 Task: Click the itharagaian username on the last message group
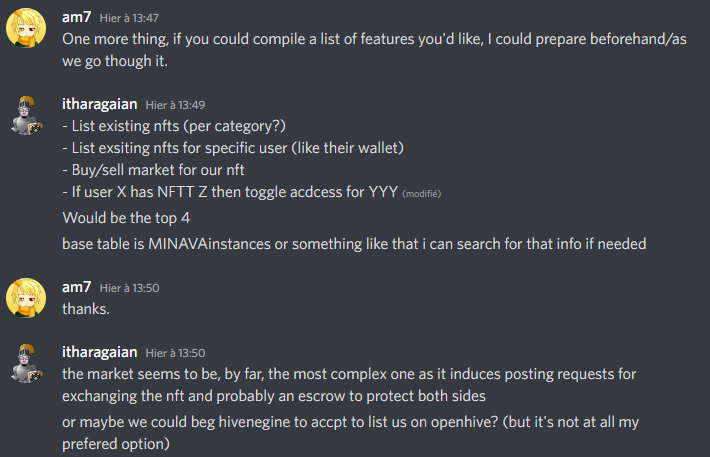99,352
